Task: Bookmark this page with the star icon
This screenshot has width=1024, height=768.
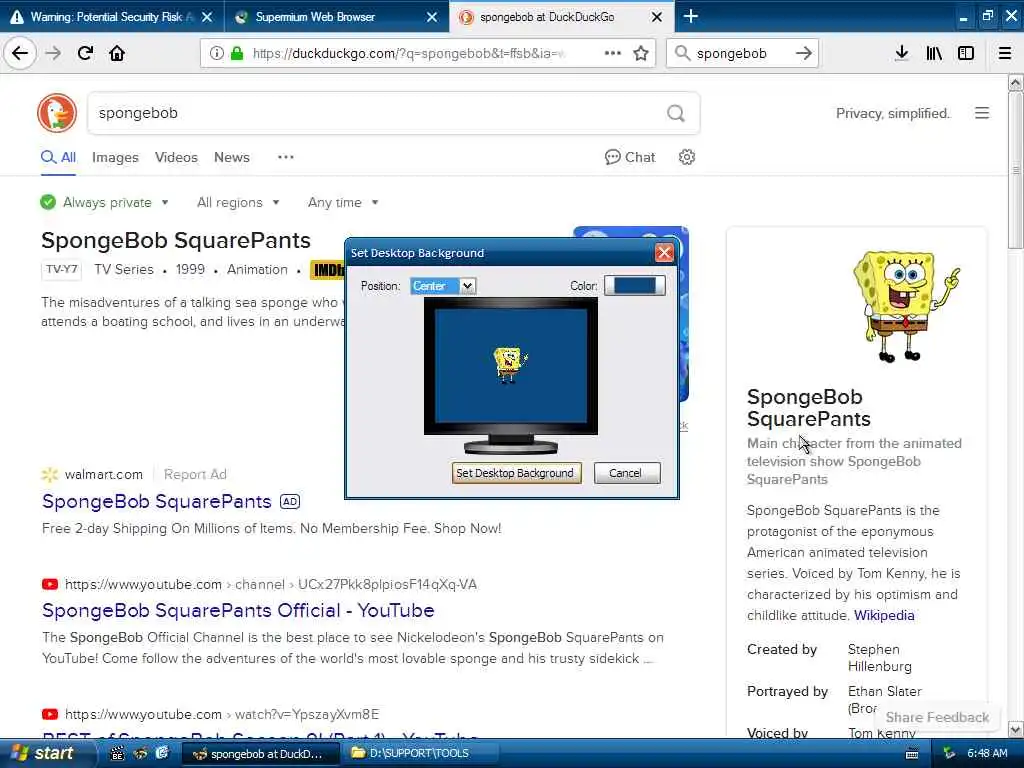Action: click(641, 53)
